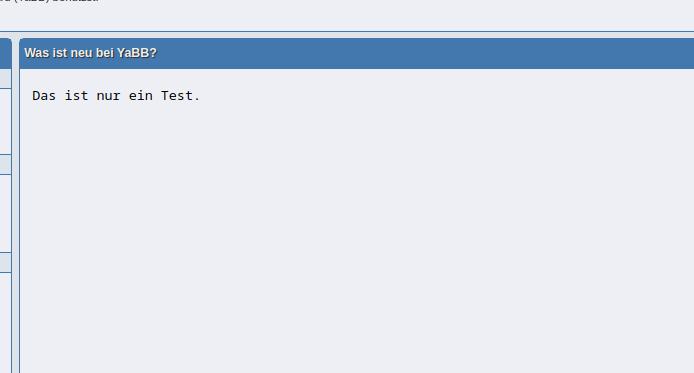Image resolution: width=694 pixels, height=373 pixels.
Task: Click the 'Das ist nur ein Test.' message
Action: tap(116, 96)
